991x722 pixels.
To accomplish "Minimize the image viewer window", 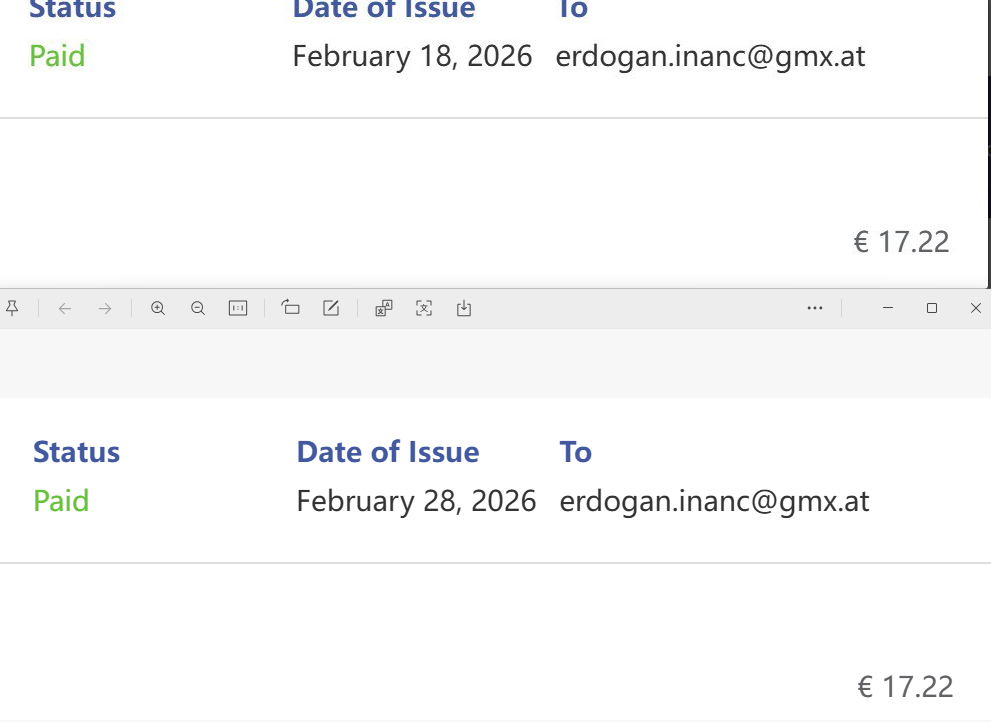I will pyautogui.click(x=887, y=308).
